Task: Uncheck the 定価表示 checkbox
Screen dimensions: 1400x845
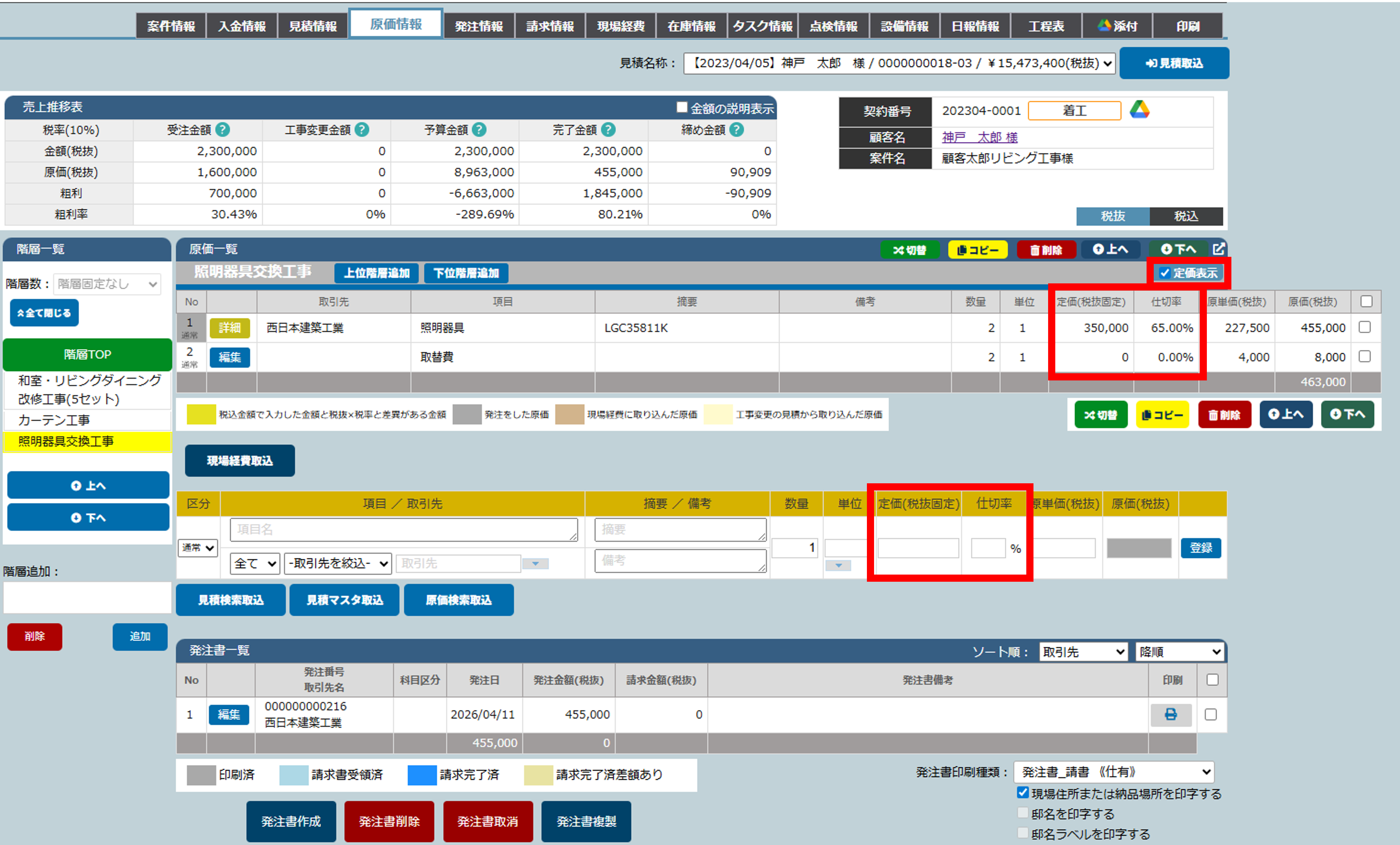Action: point(1164,273)
